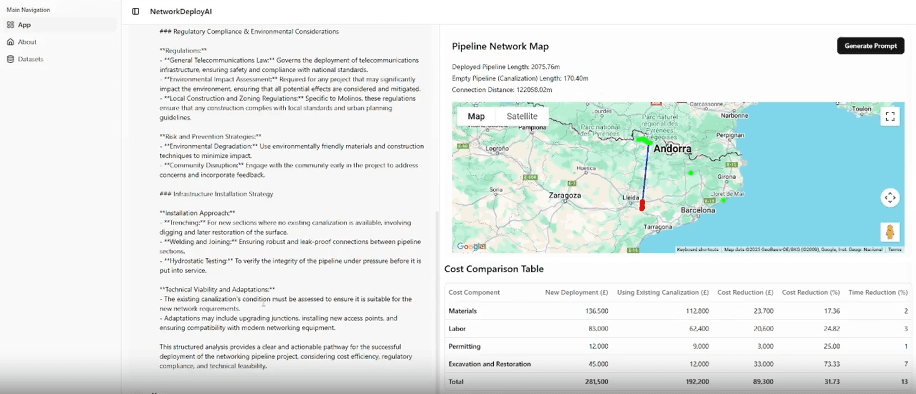
Task: Click the Main Navigation label
Action: [x=28, y=10]
